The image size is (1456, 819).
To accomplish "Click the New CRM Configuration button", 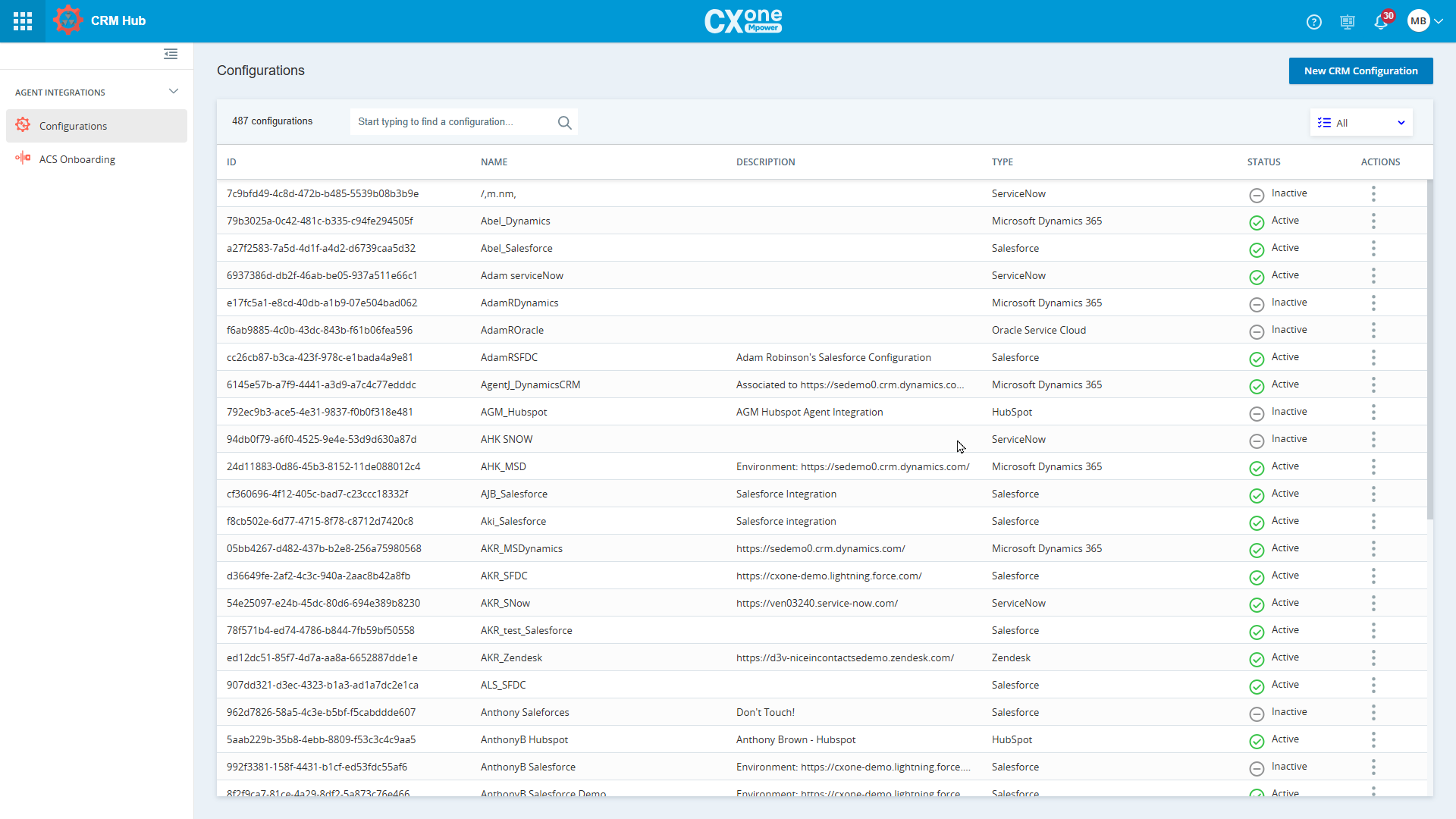I will [1360, 71].
